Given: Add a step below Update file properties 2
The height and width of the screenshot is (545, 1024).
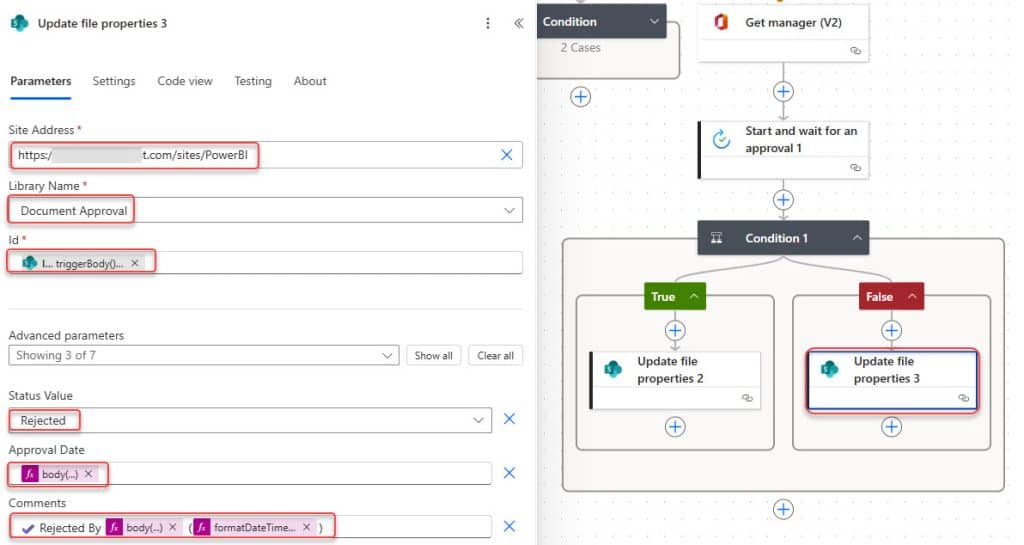Looking at the screenshot, I should pos(675,427).
